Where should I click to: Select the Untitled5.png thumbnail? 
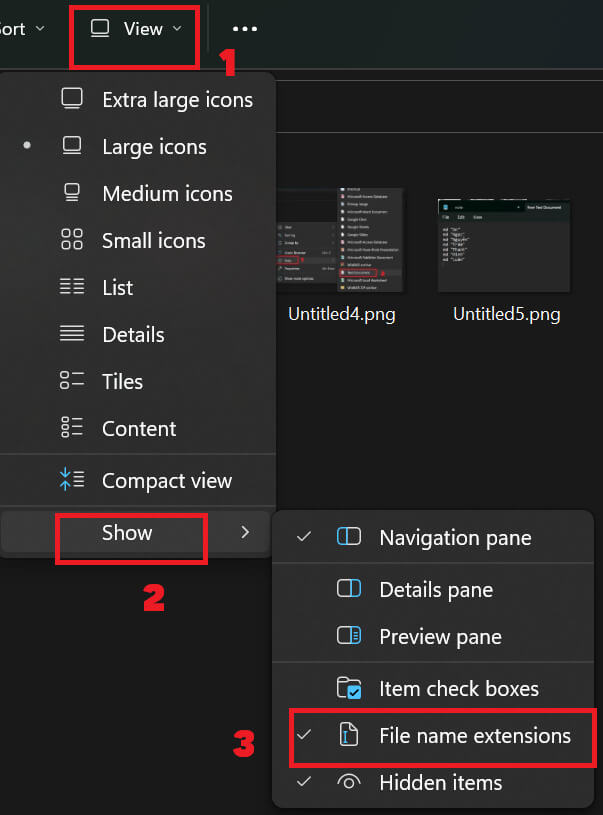coord(503,243)
